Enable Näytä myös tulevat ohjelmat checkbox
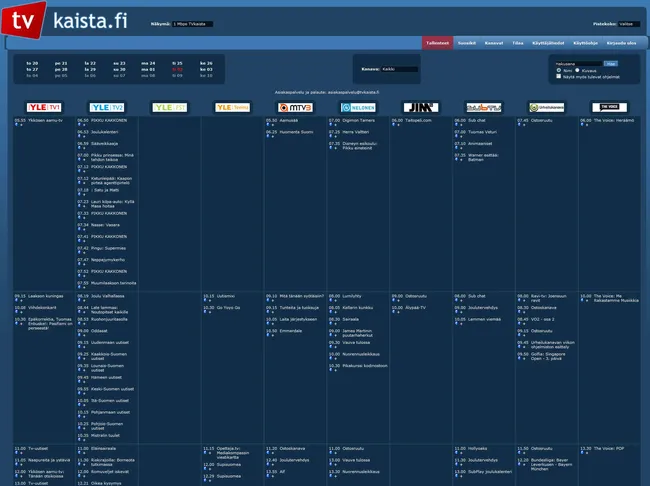This screenshot has height=486, width=650. tap(559, 76)
